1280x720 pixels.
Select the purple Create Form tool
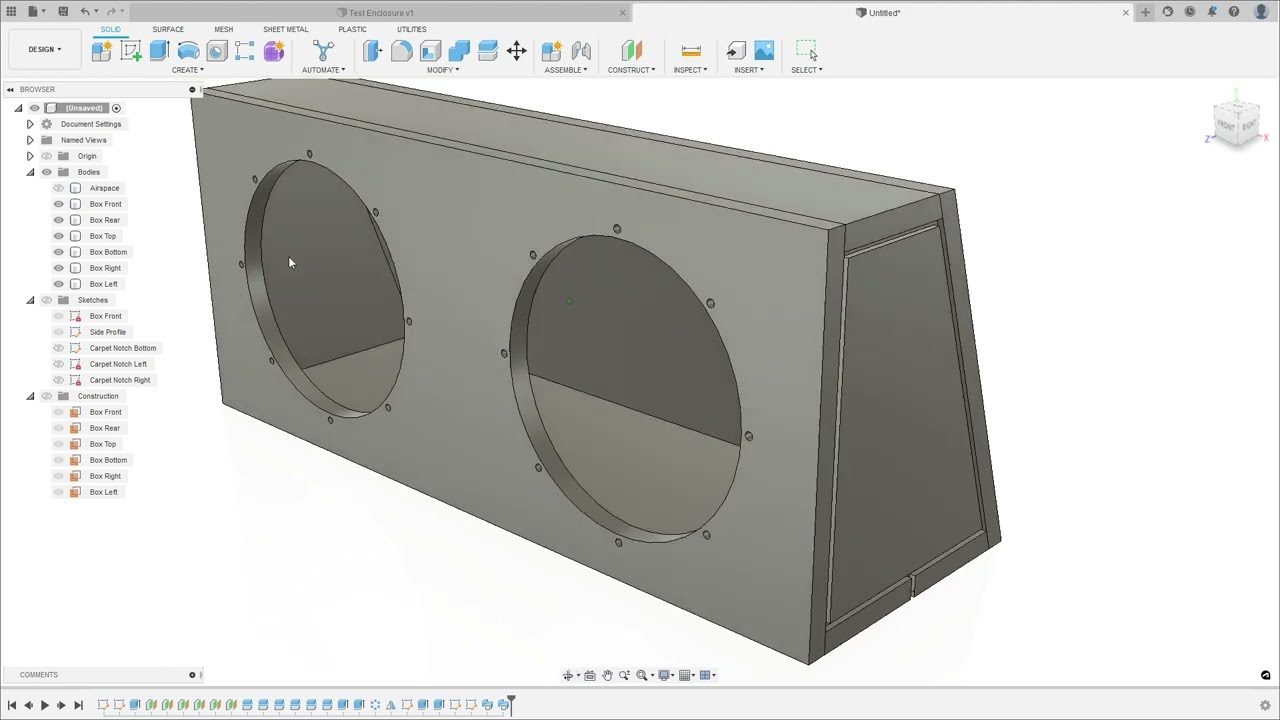(x=274, y=51)
